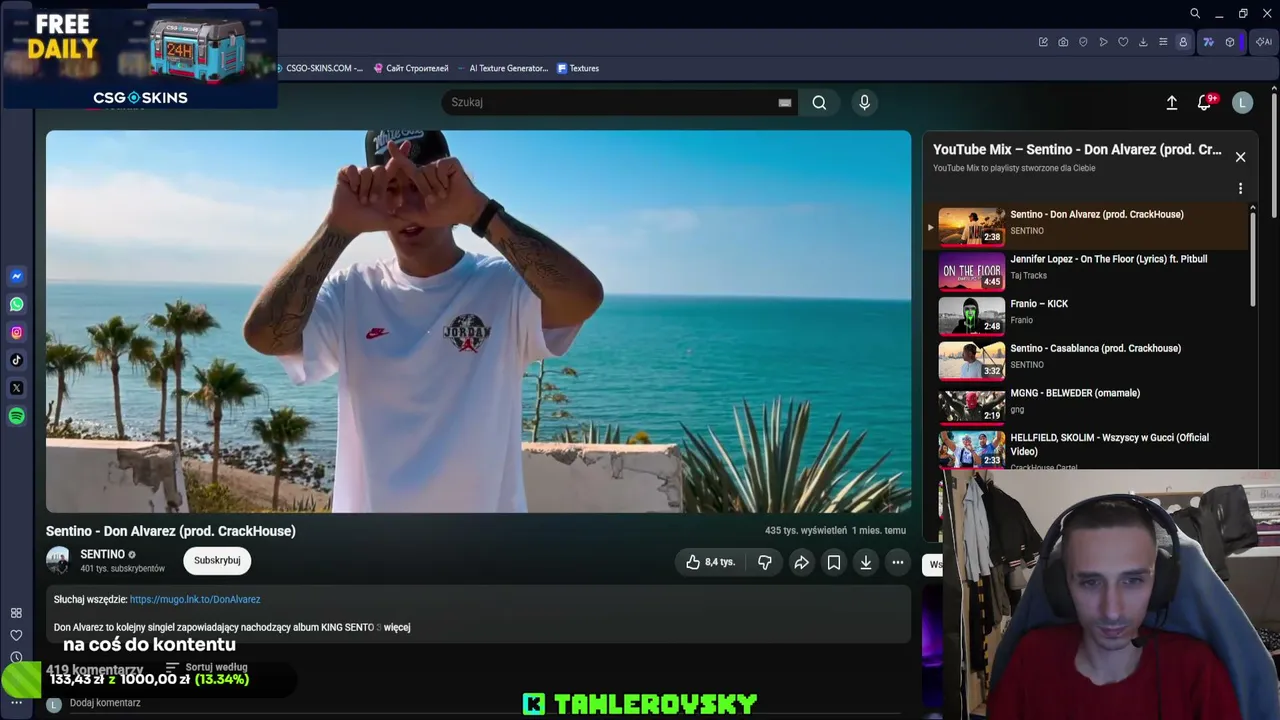Share the video via arrow icon

[801, 562]
